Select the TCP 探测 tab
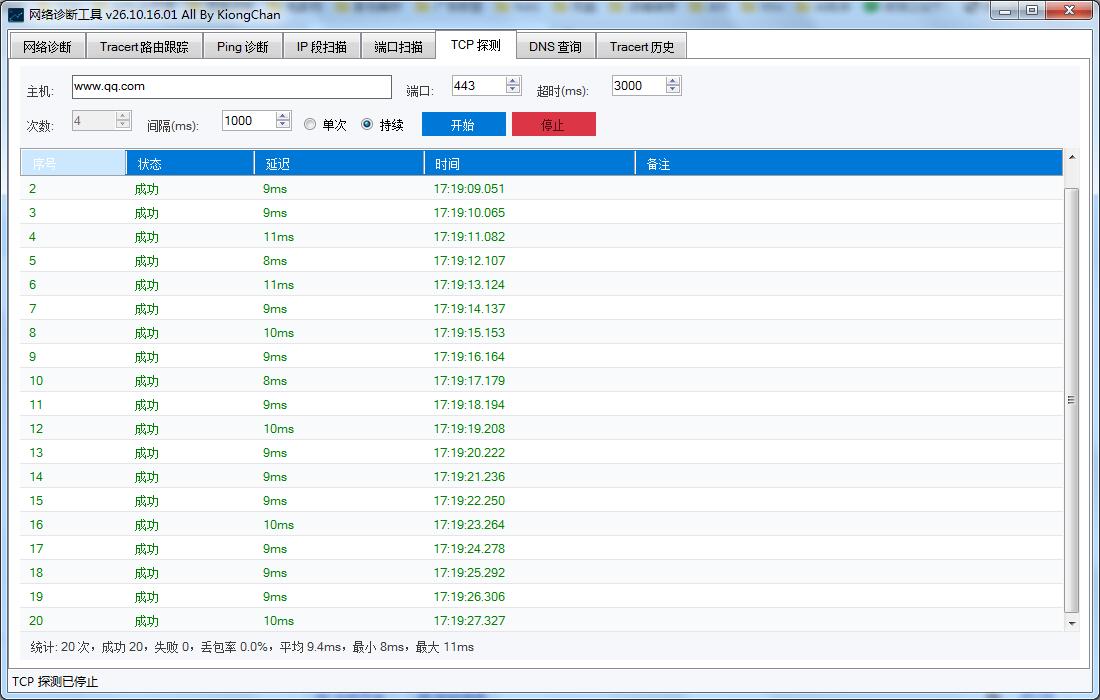This screenshot has height=700, width=1100. tap(476, 45)
